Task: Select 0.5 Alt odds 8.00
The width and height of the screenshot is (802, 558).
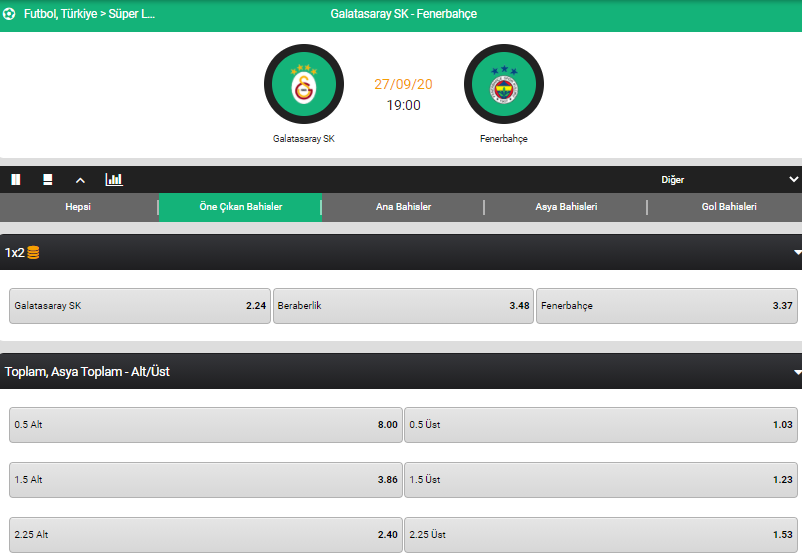Action: (x=206, y=425)
